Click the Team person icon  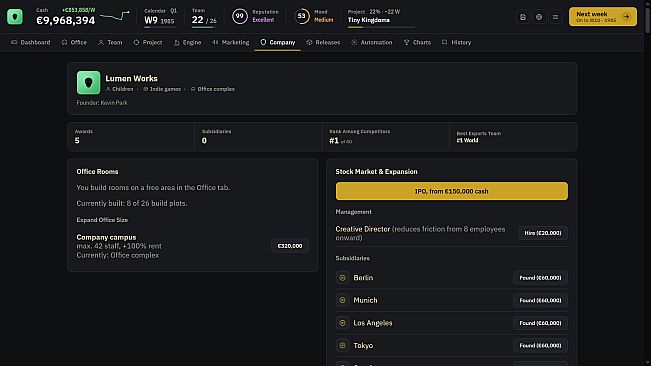coord(101,42)
